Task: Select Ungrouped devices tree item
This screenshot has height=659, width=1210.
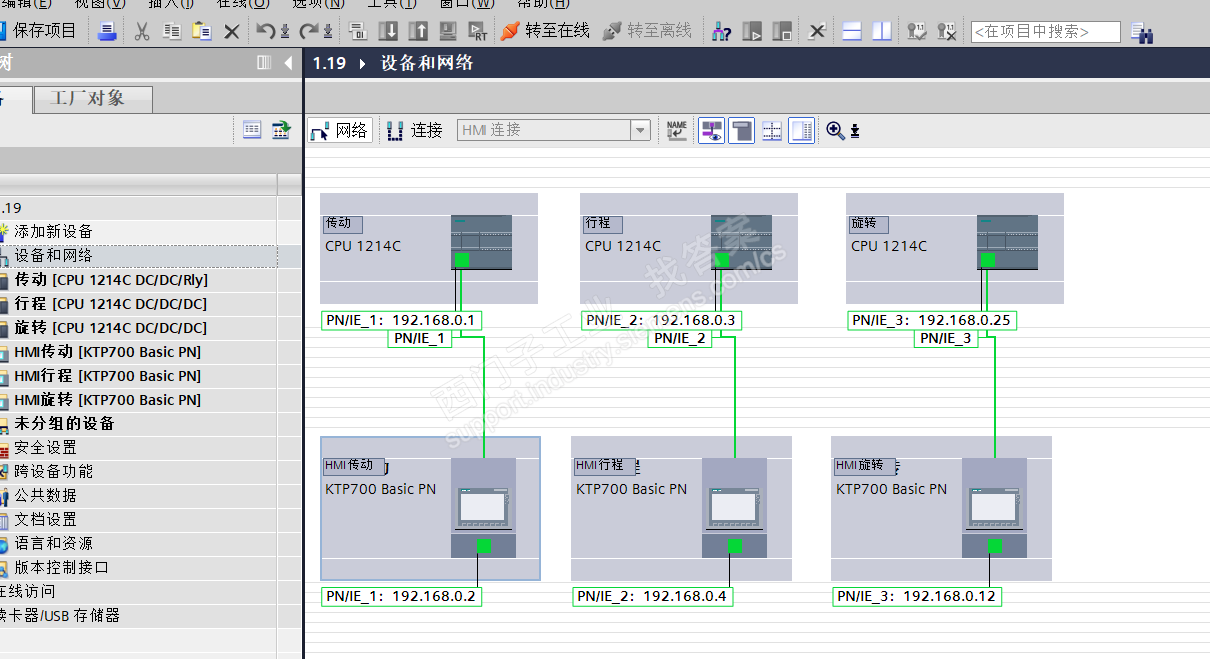Action: point(64,423)
